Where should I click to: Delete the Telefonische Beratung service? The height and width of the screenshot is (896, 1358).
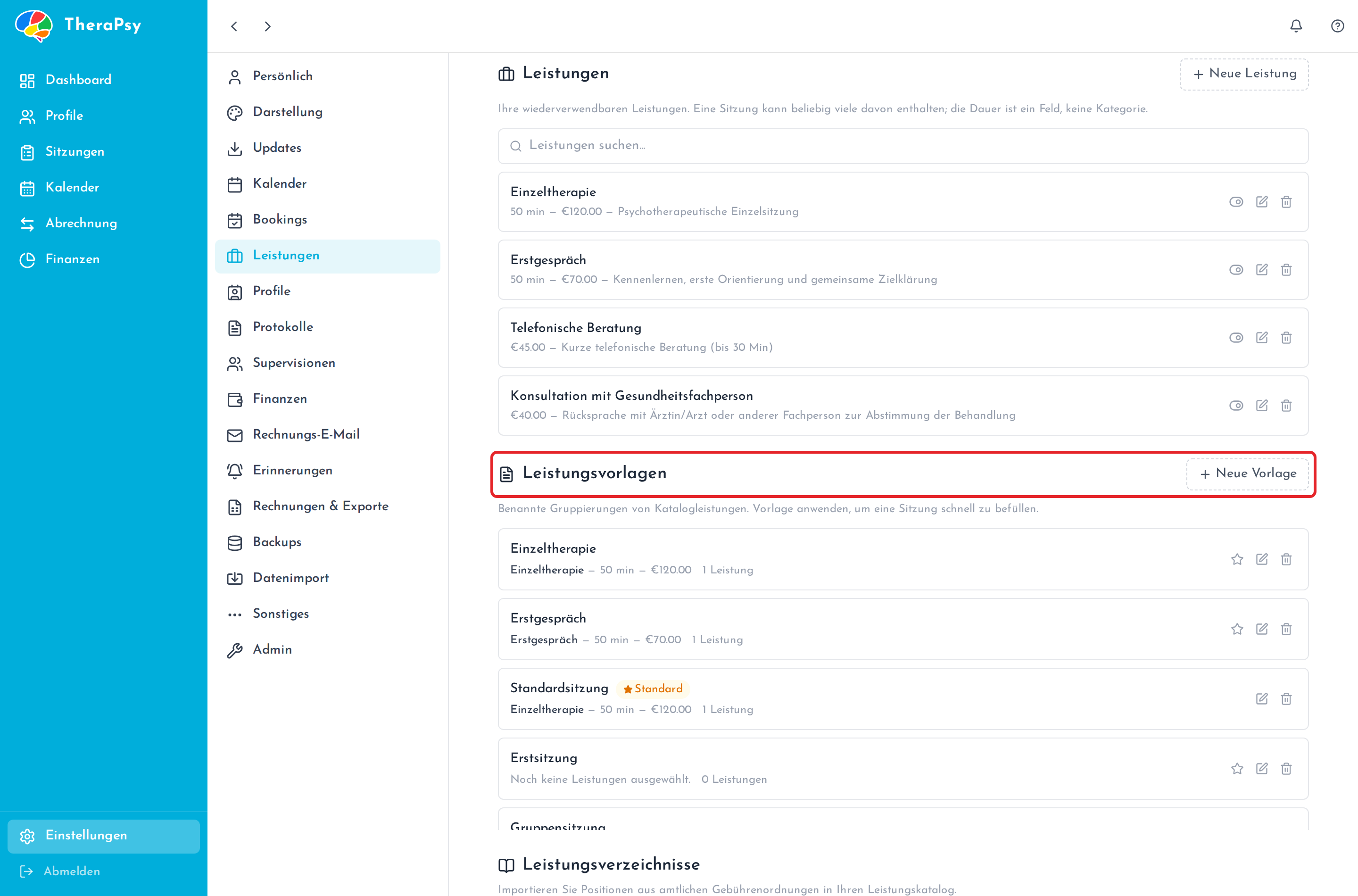point(1286,338)
